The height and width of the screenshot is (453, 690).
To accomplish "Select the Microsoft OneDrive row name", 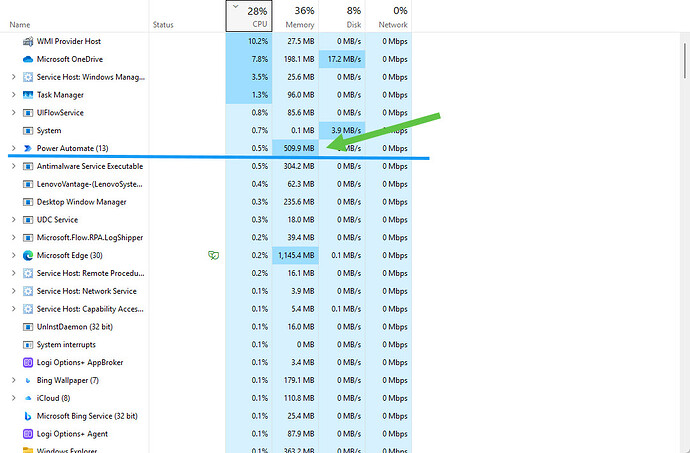I will pyautogui.click(x=70, y=59).
